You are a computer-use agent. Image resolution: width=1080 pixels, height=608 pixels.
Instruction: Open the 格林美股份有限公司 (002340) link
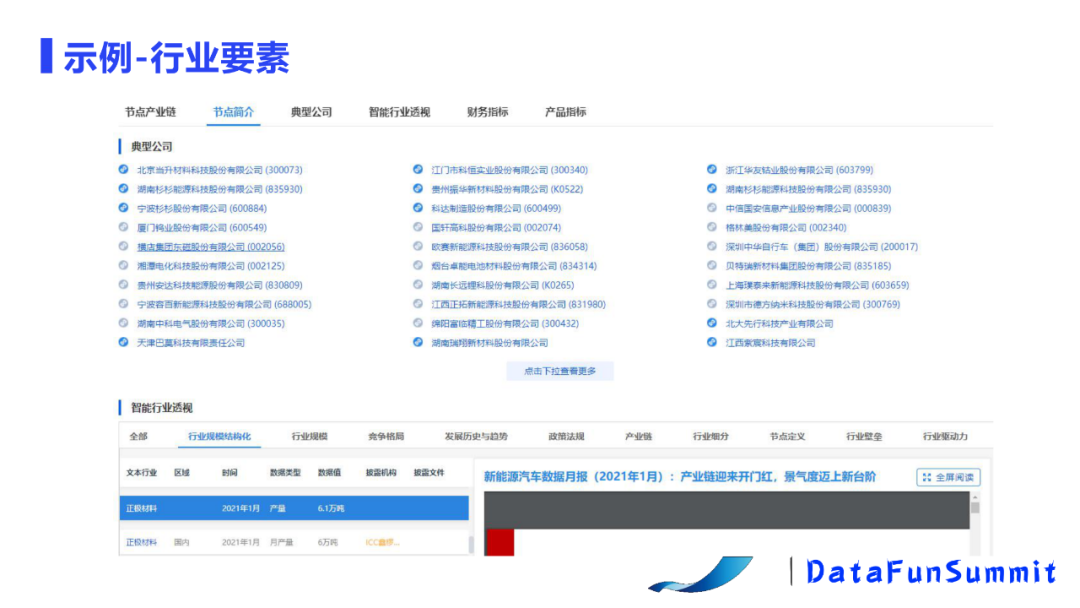click(x=786, y=227)
